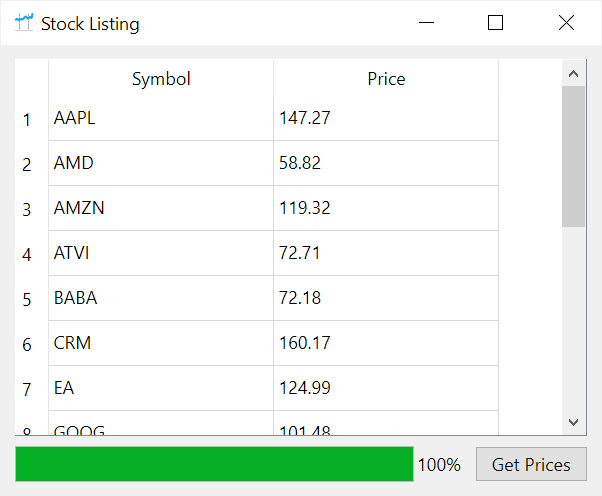Click the Price column header
The image size is (602, 496).
[x=386, y=78]
